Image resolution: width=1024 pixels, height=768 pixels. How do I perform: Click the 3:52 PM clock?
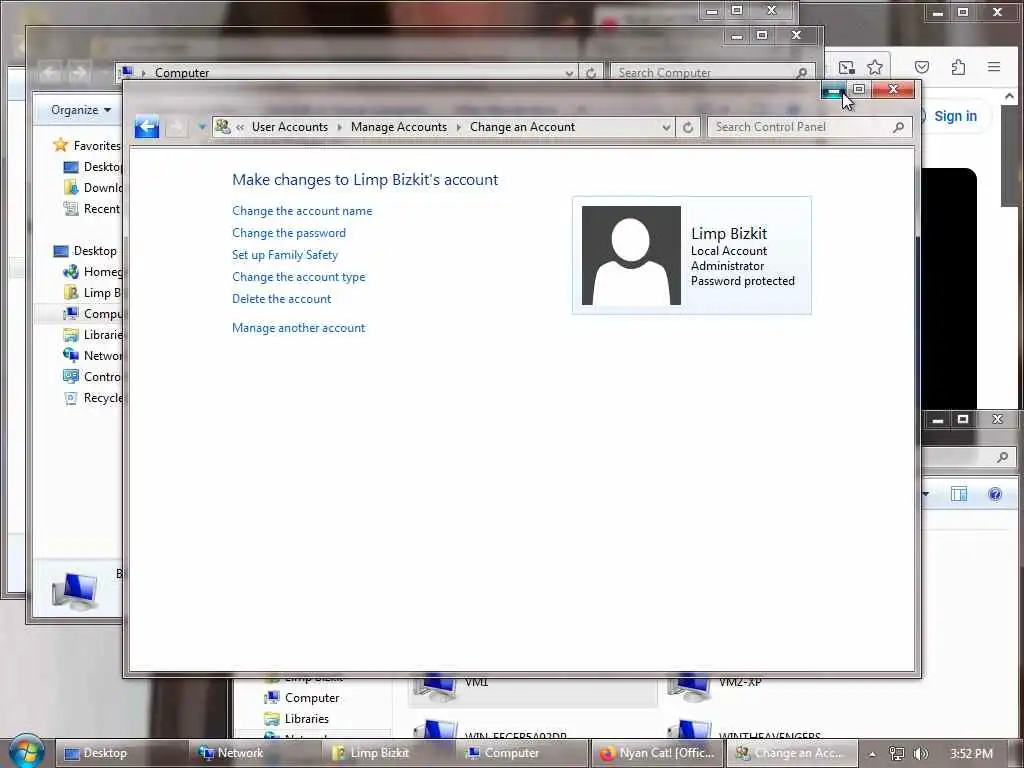(x=971, y=754)
